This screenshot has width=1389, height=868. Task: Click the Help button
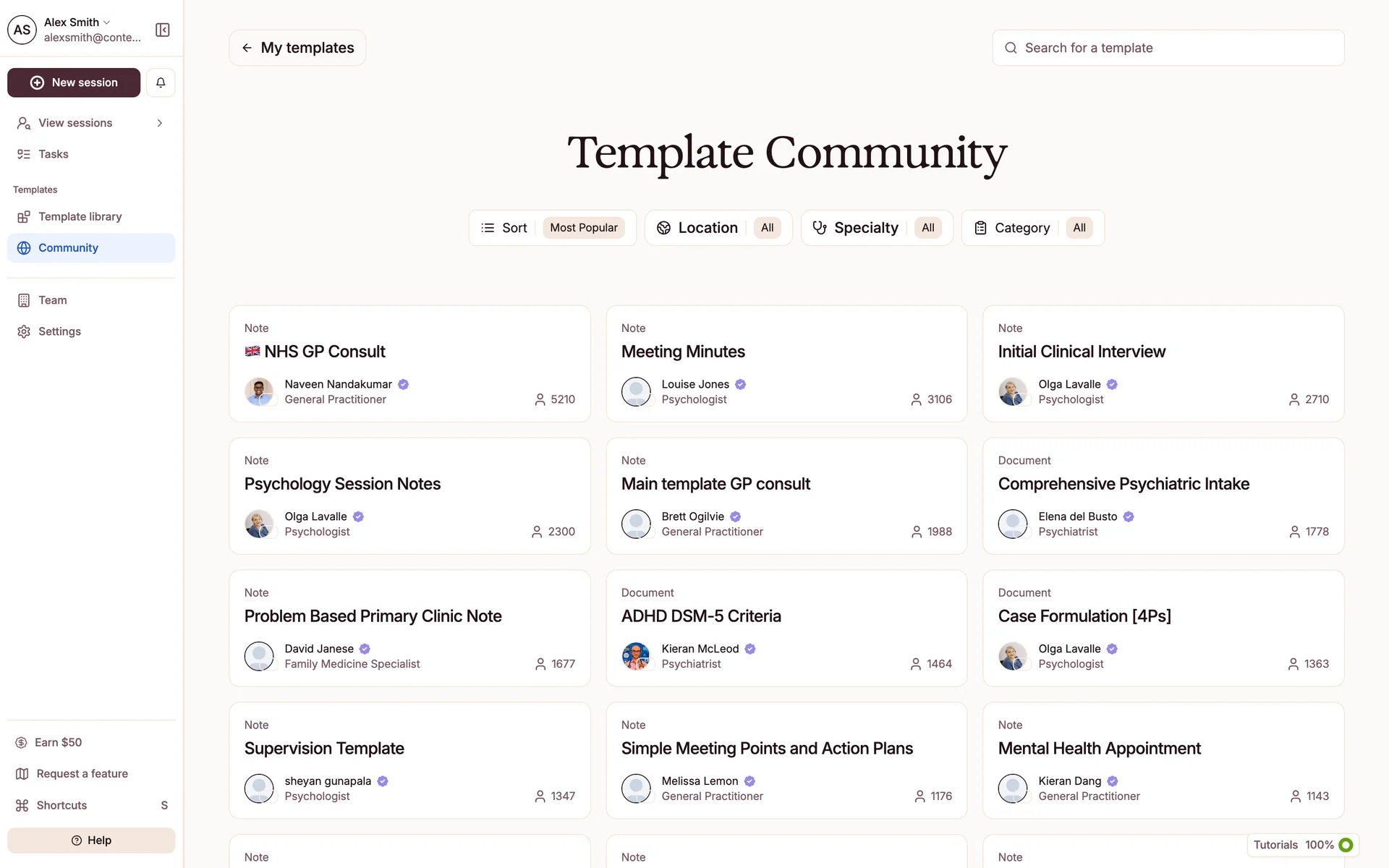pos(91,841)
